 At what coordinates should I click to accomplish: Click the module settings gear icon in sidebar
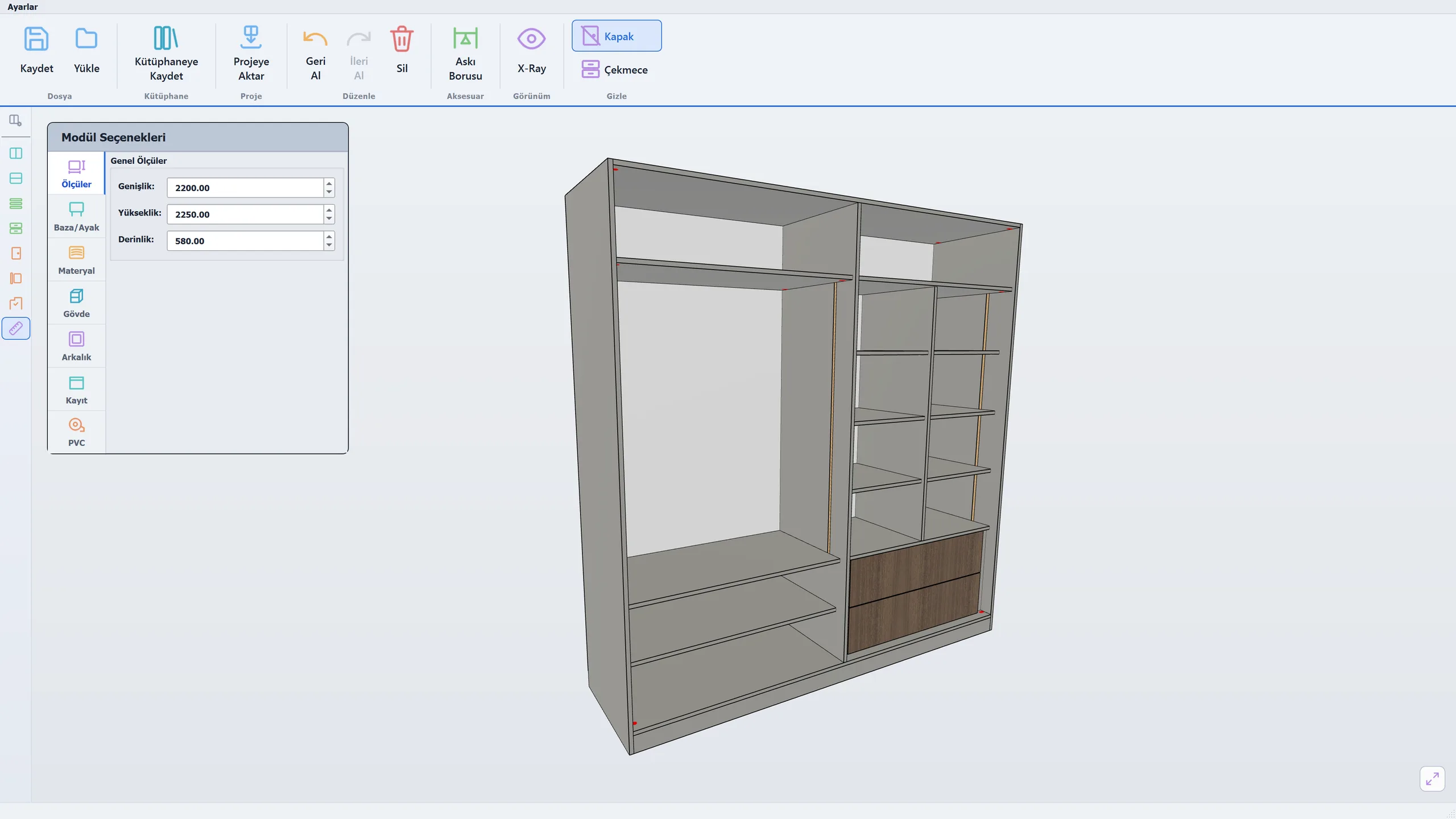coord(16,120)
